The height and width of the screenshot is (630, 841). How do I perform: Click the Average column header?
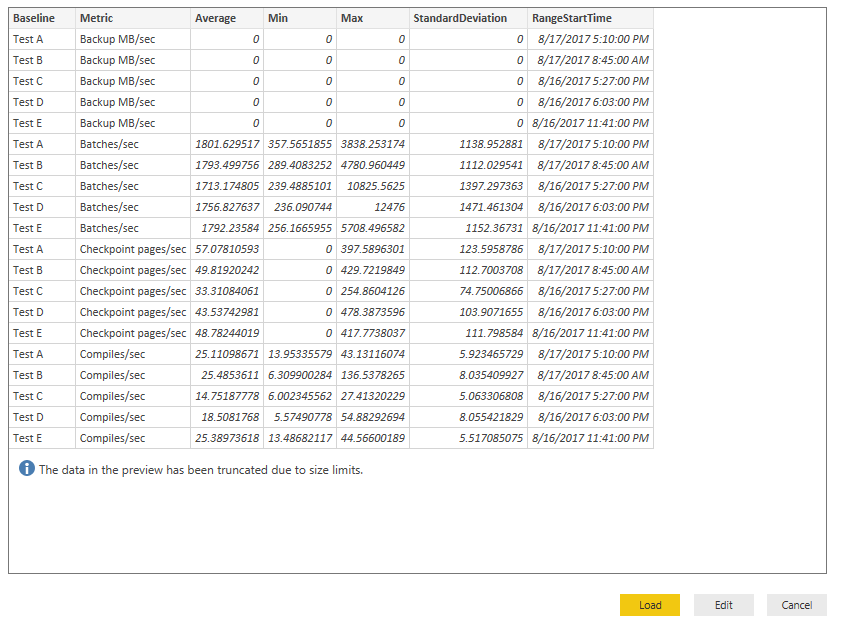(x=213, y=18)
